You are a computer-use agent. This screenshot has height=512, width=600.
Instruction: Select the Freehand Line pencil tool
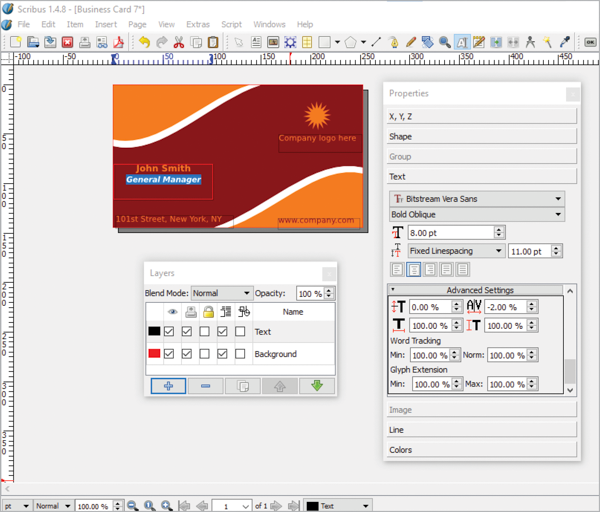411,42
